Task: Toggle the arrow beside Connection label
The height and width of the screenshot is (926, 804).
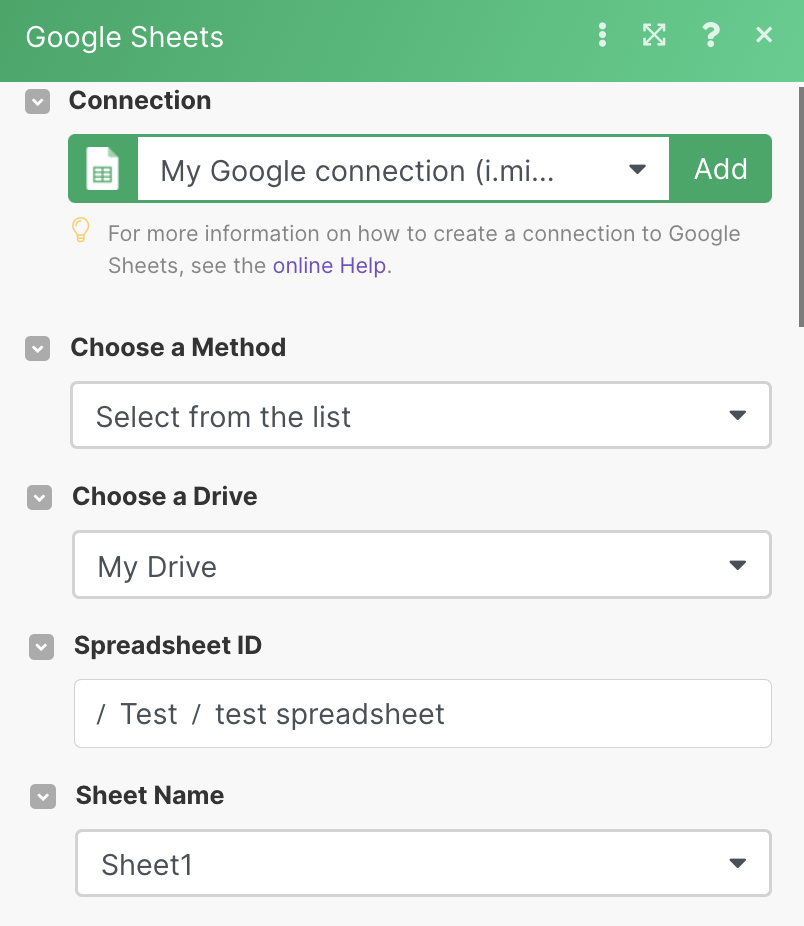Action: [37, 101]
